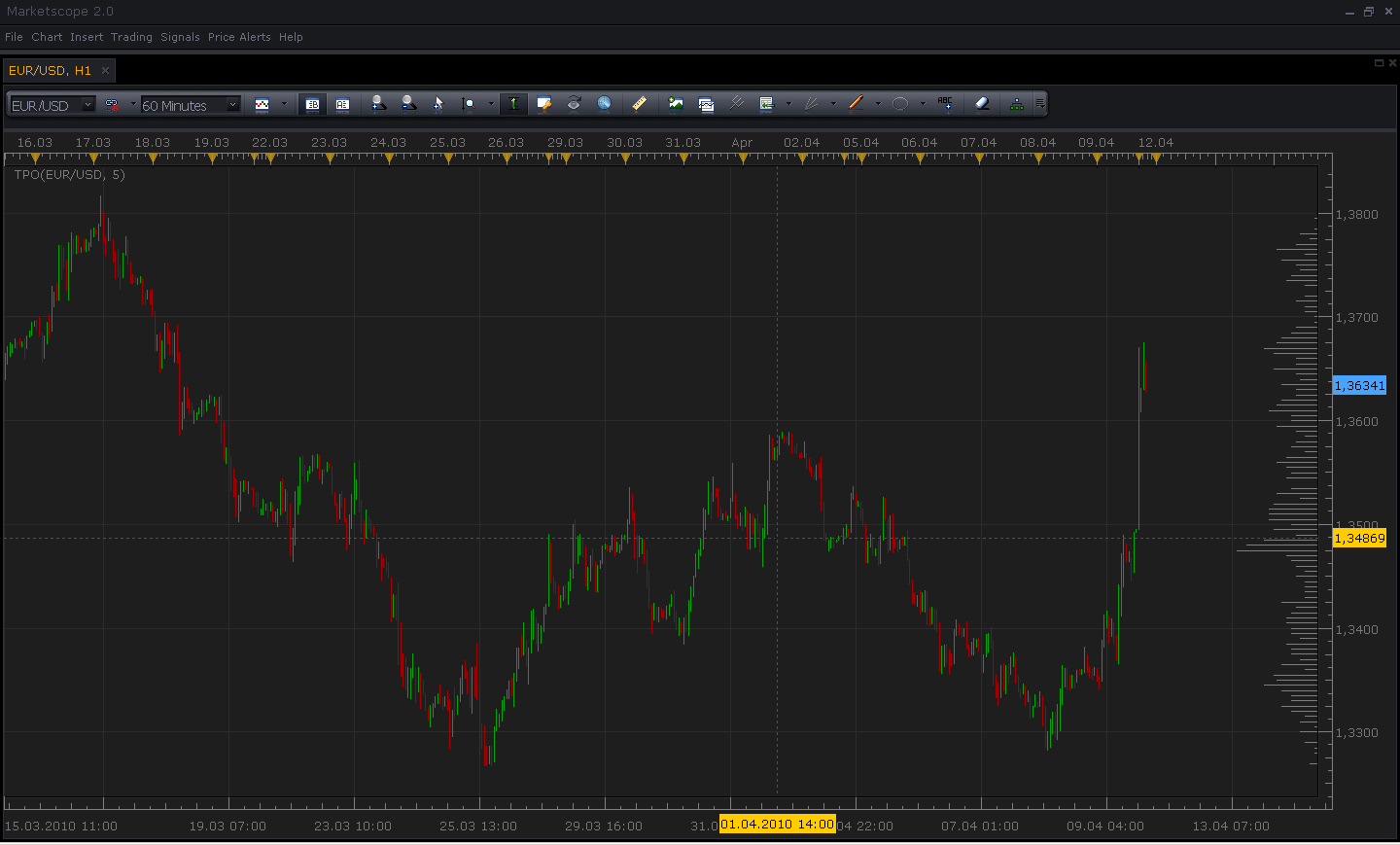The width and height of the screenshot is (1400, 845).
Task: Click the eye watch icon
Action: (574, 104)
